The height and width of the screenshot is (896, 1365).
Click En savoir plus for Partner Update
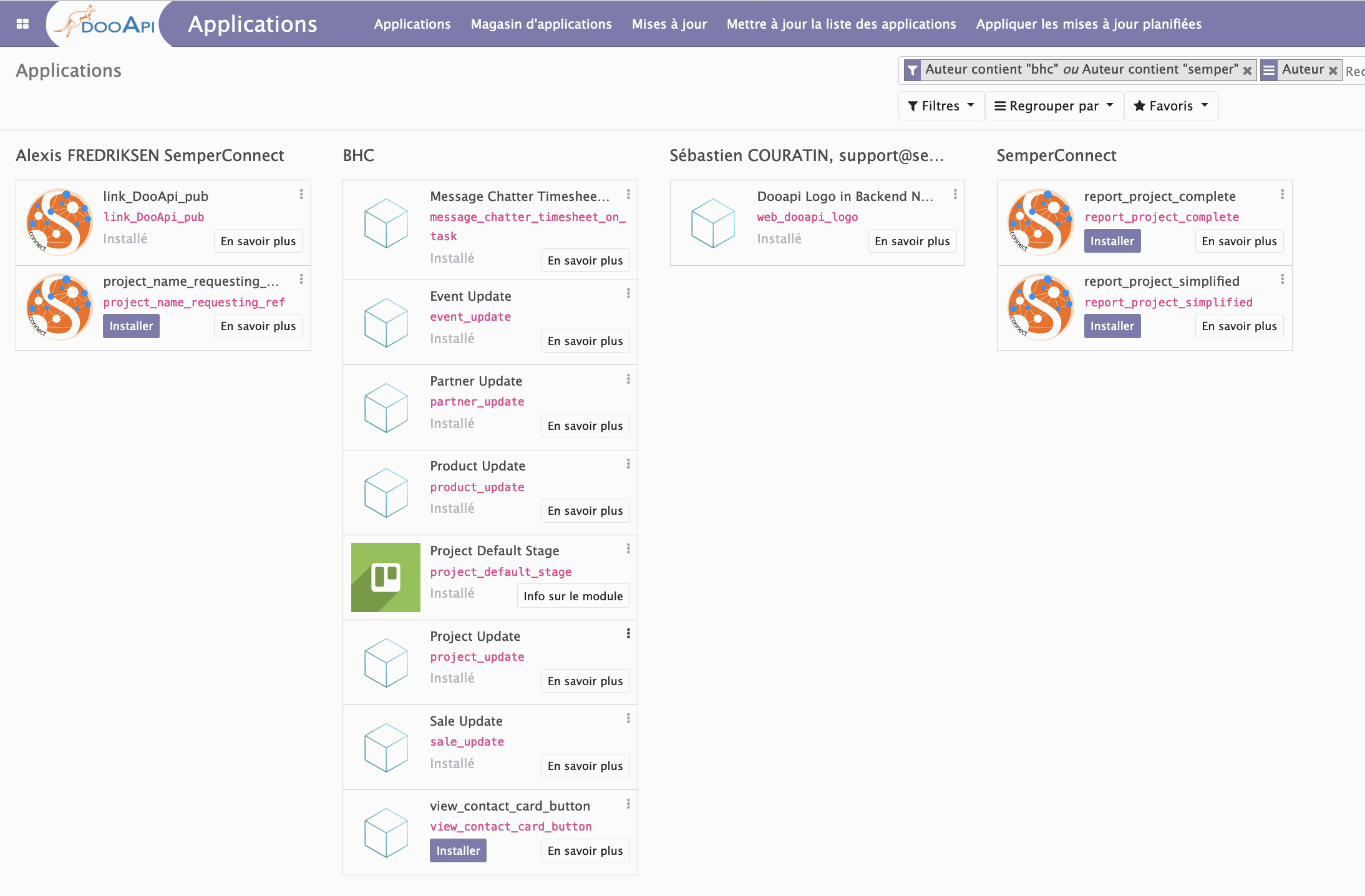tap(585, 426)
